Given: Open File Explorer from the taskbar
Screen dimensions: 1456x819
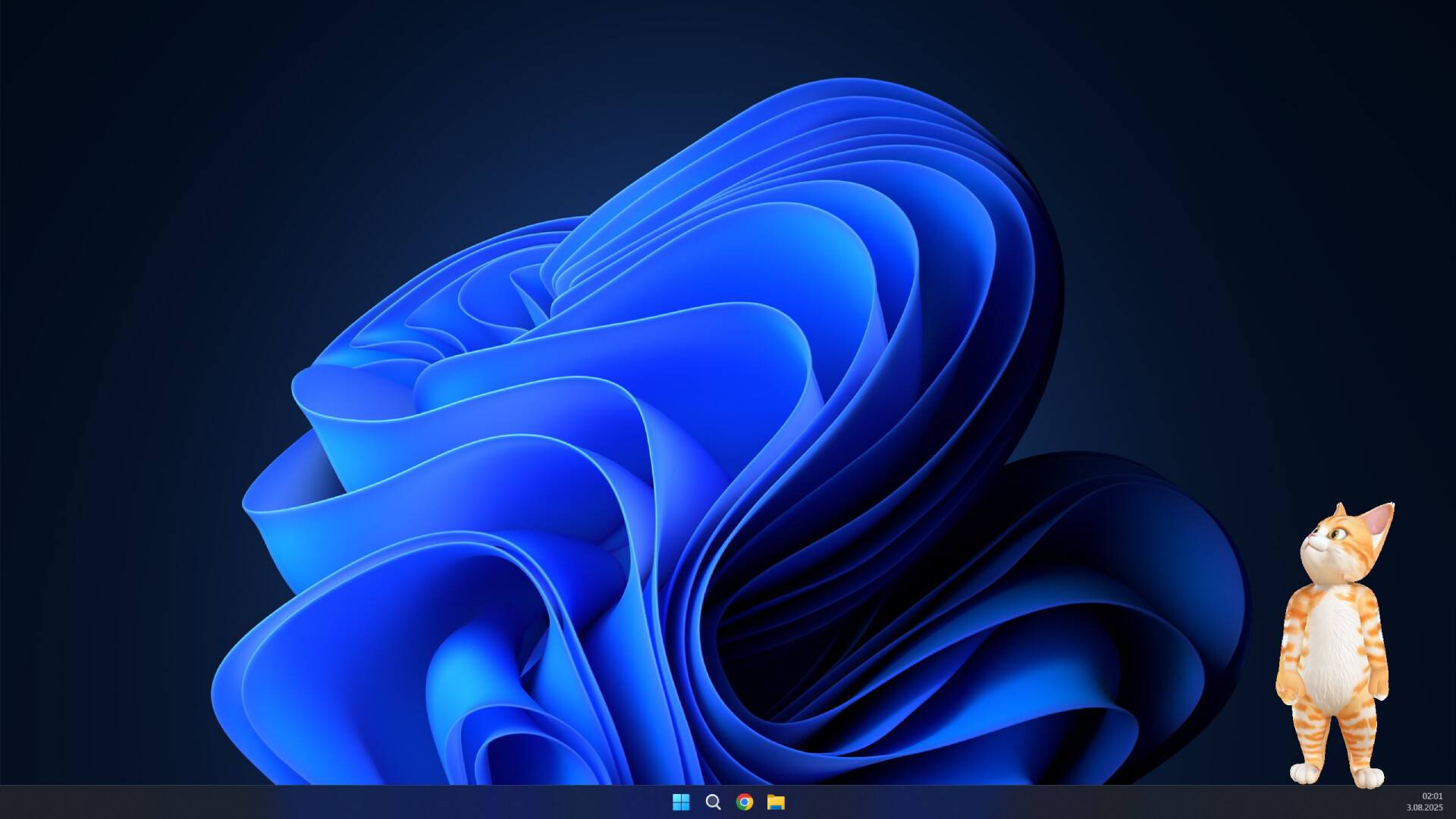Looking at the screenshot, I should [775, 802].
